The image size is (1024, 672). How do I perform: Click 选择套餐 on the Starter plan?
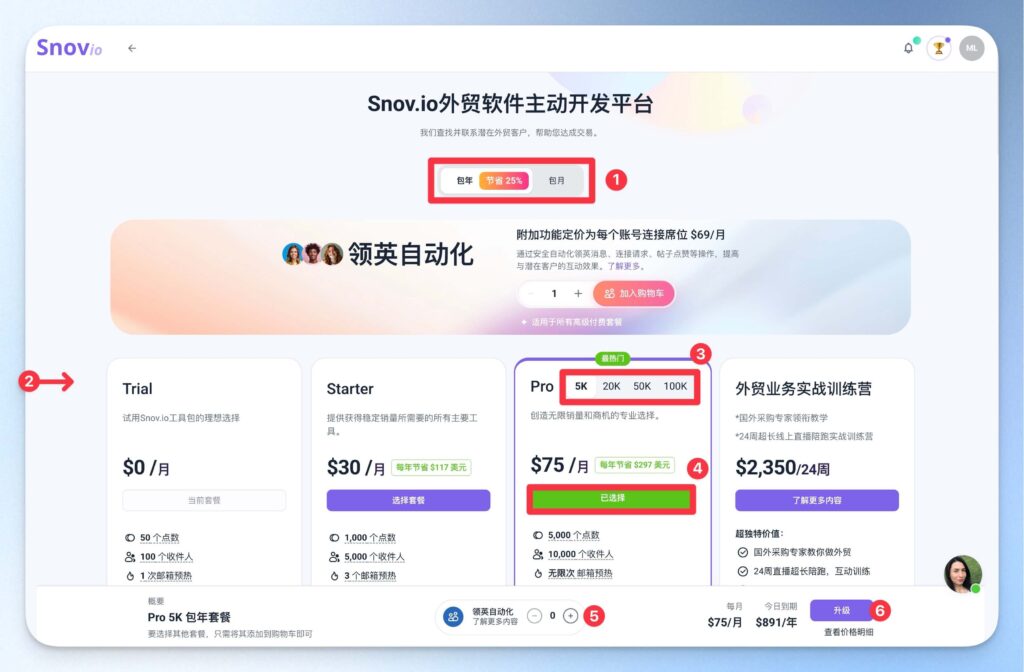pos(408,500)
